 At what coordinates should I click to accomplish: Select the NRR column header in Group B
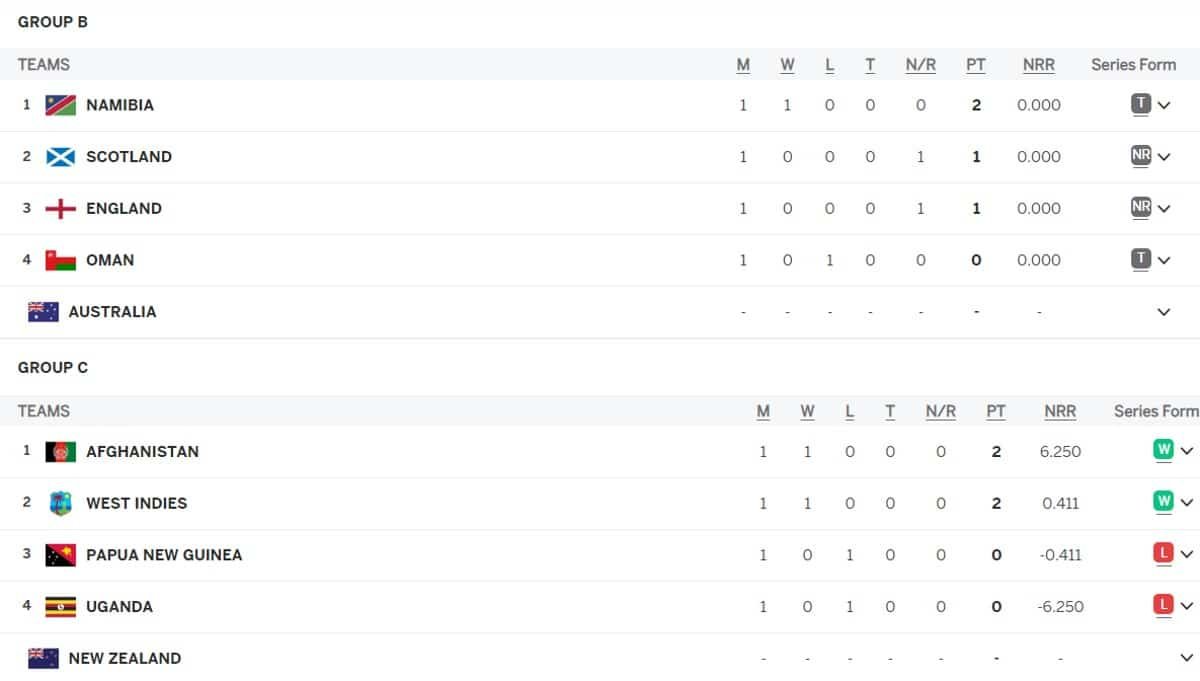(1038, 64)
